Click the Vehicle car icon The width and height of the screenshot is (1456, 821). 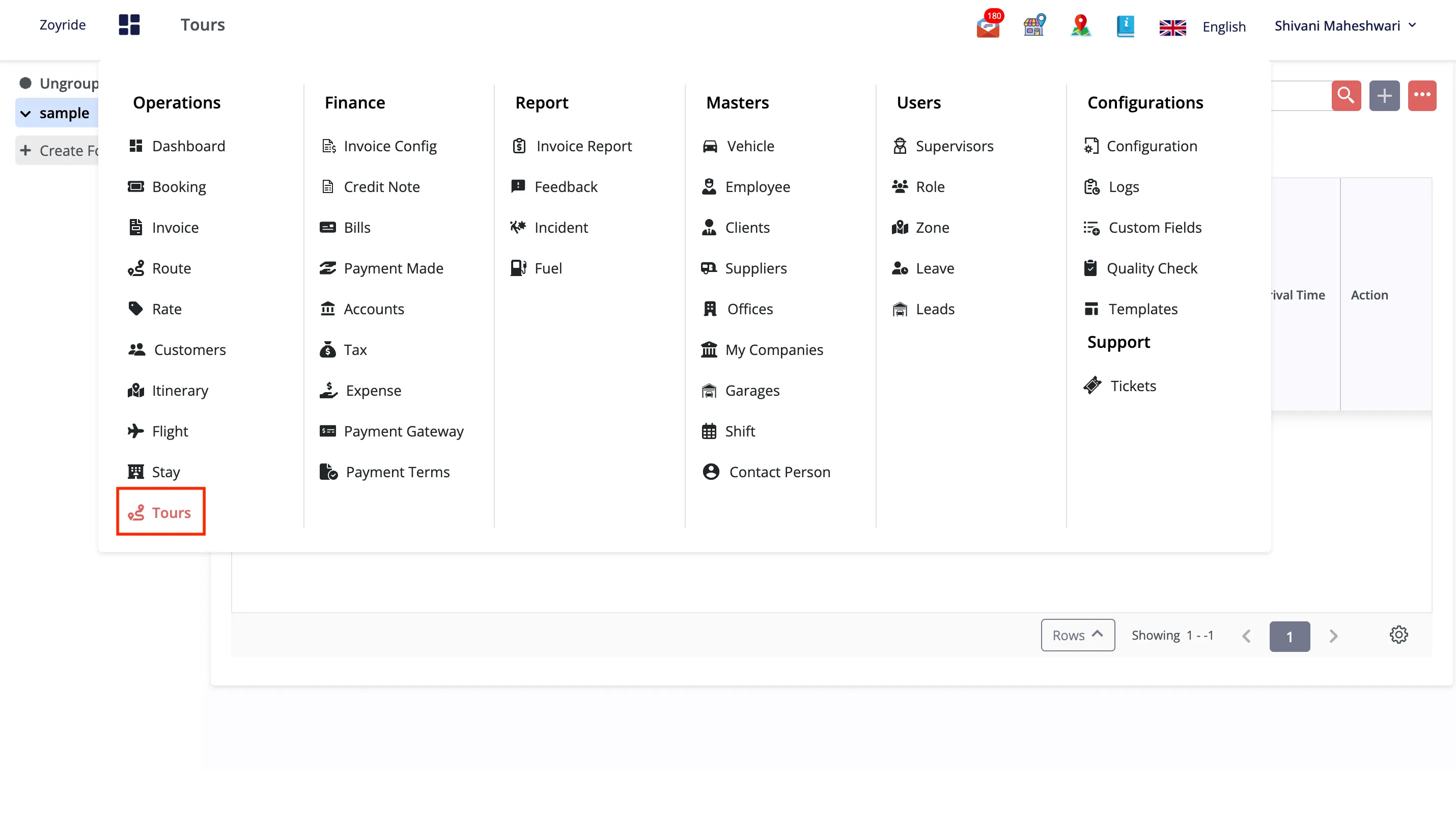[710, 146]
